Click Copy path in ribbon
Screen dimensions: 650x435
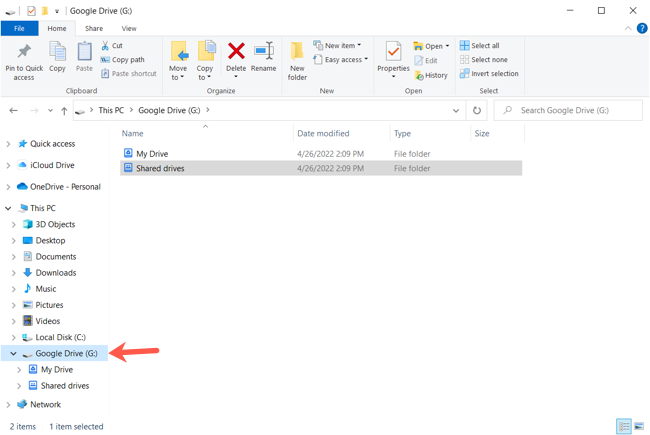[x=123, y=60]
